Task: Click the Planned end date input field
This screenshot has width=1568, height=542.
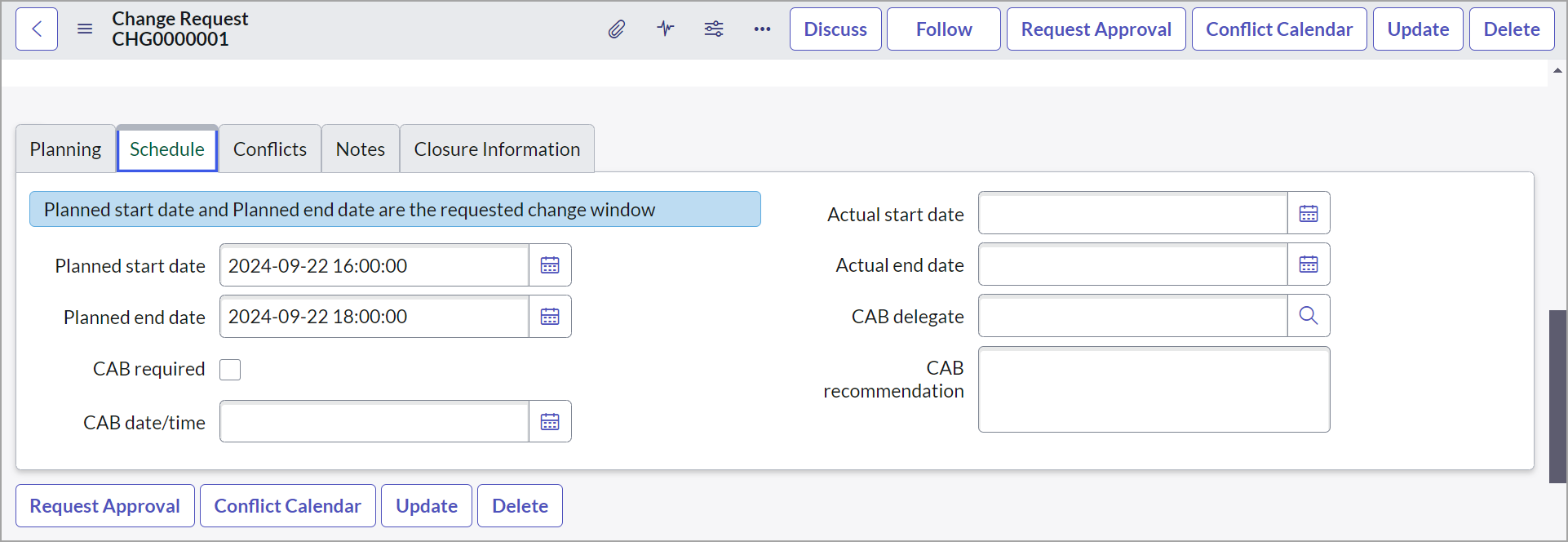Action: [x=374, y=317]
